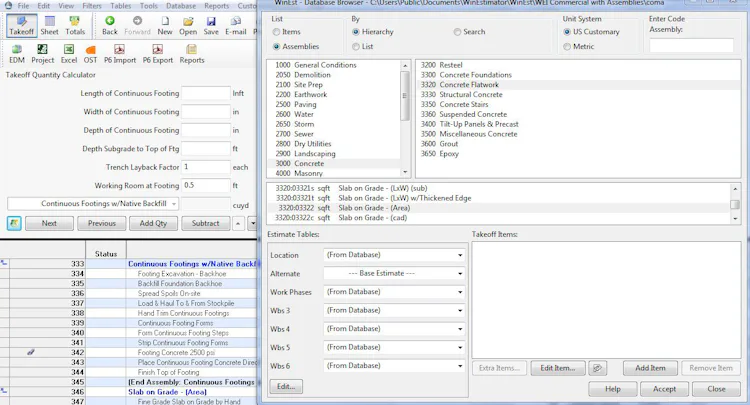
Task: Click attachment marker on row 342
Action: pyautogui.click(x=31, y=352)
